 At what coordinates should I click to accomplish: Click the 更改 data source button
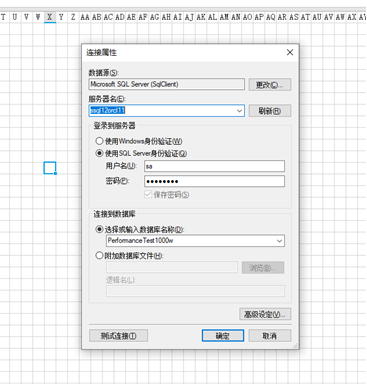pos(270,85)
